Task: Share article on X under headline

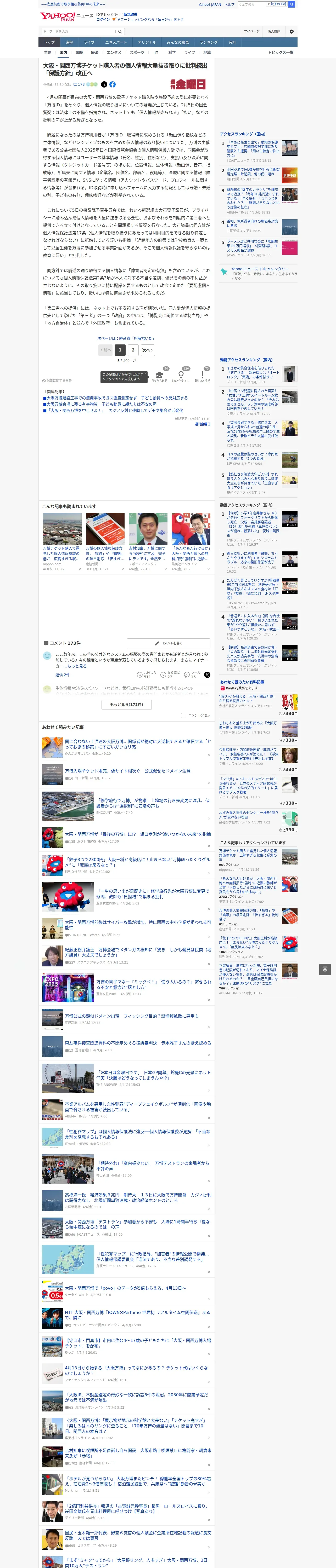Action: point(104,85)
